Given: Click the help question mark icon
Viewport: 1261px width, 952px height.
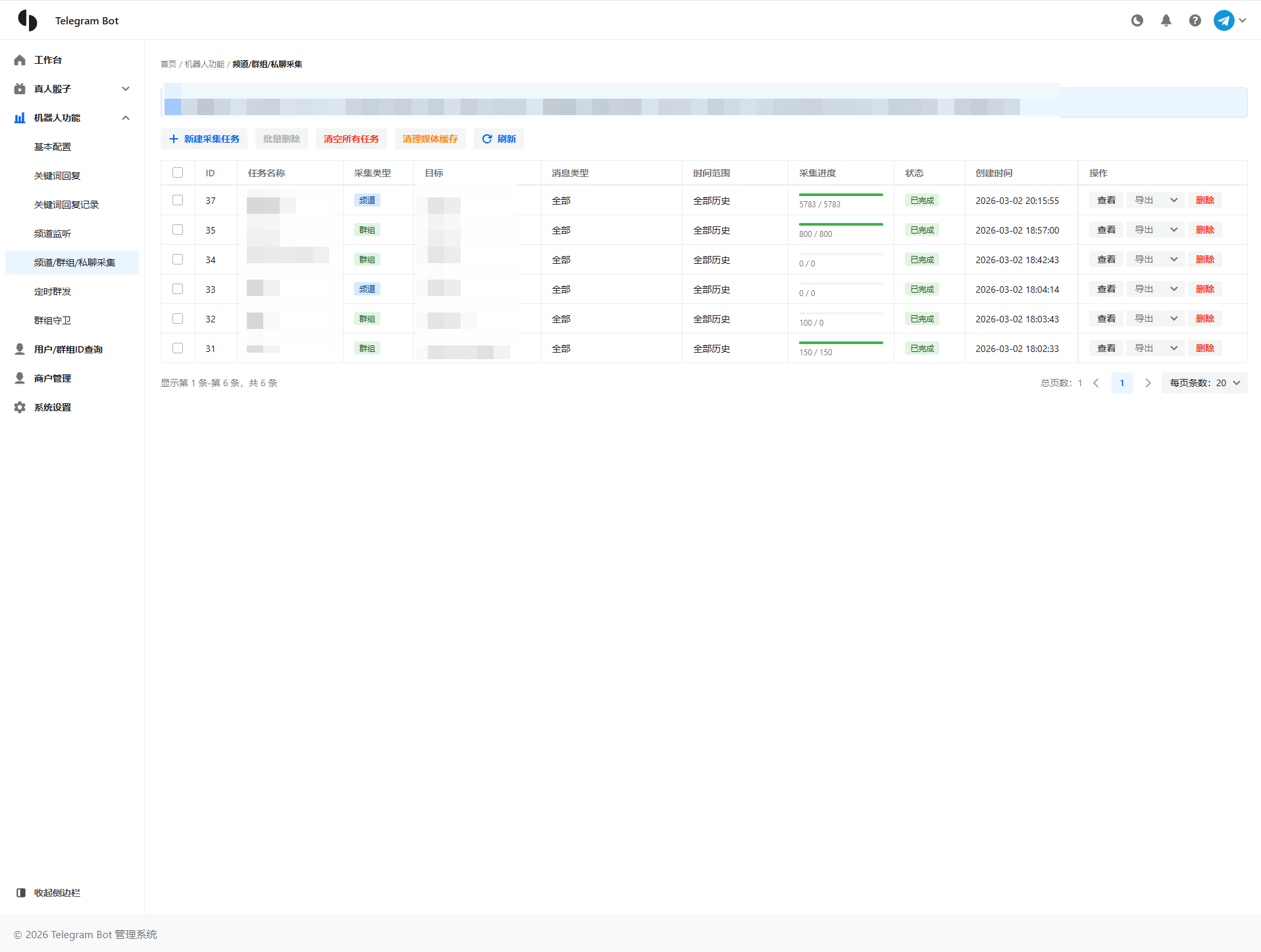Looking at the screenshot, I should point(1195,20).
